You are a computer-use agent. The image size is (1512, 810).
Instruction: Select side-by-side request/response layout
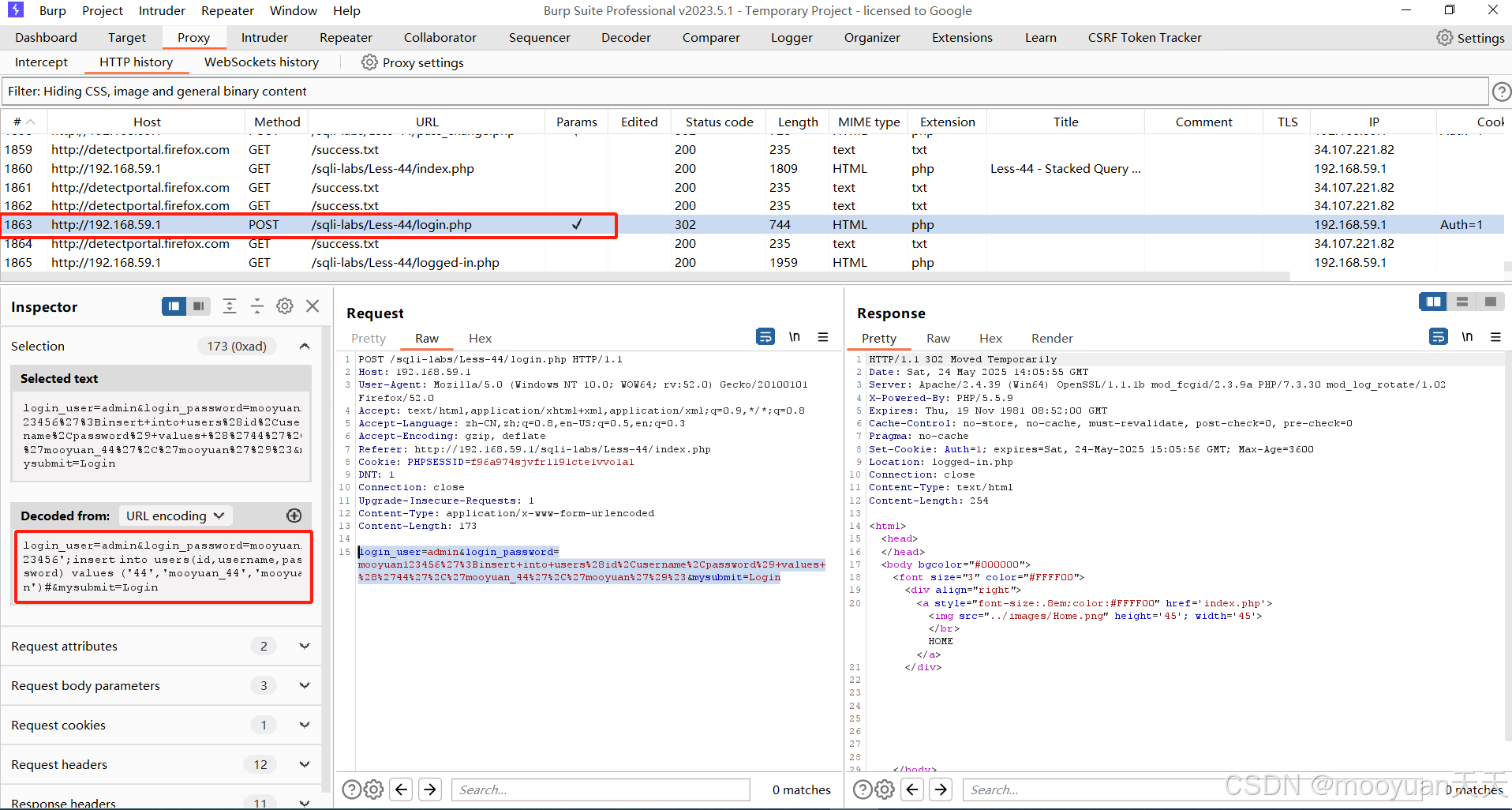click(1433, 302)
